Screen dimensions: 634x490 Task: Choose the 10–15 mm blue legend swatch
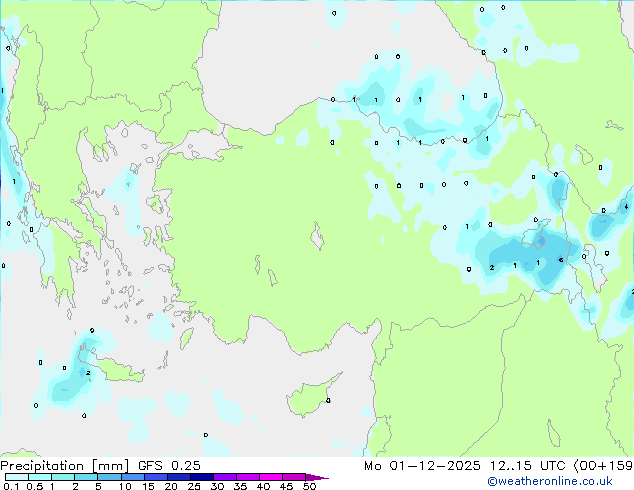click(x=132, y=477)
